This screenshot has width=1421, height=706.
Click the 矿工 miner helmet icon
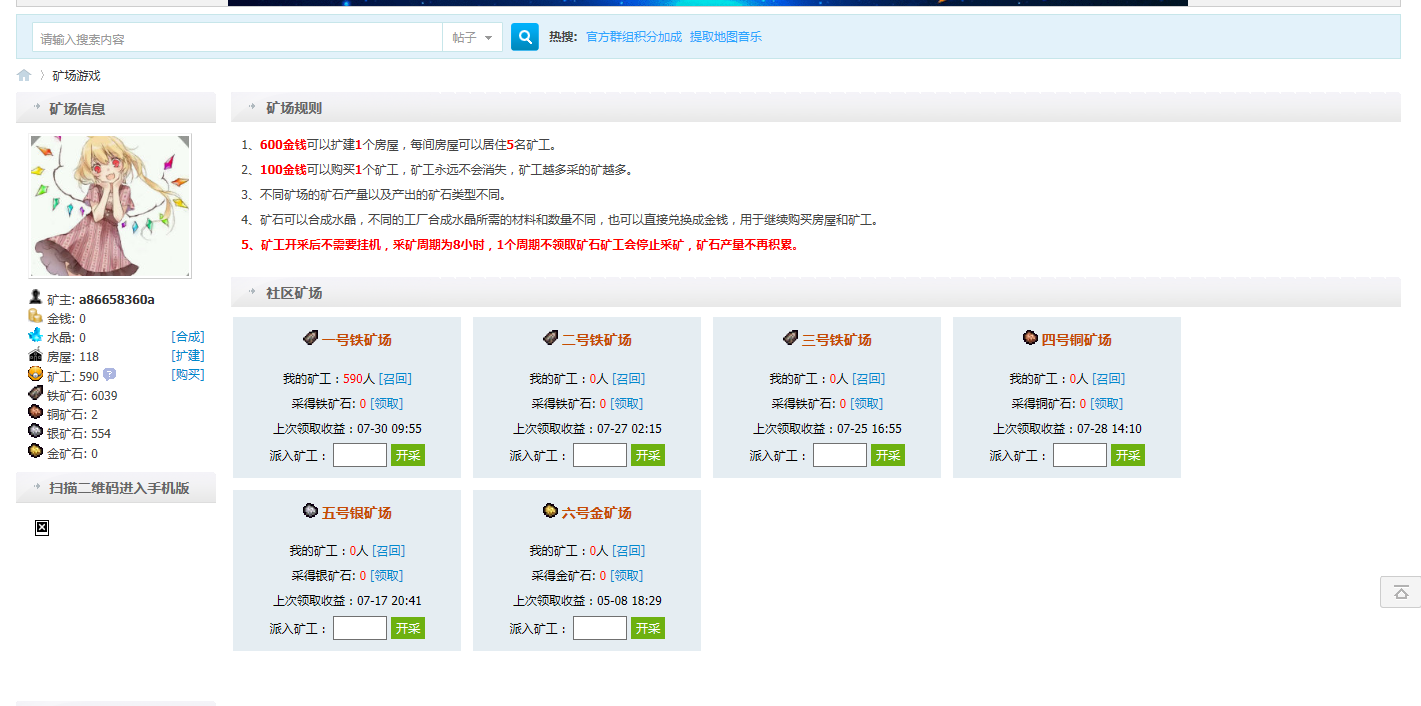coord(34,374)
